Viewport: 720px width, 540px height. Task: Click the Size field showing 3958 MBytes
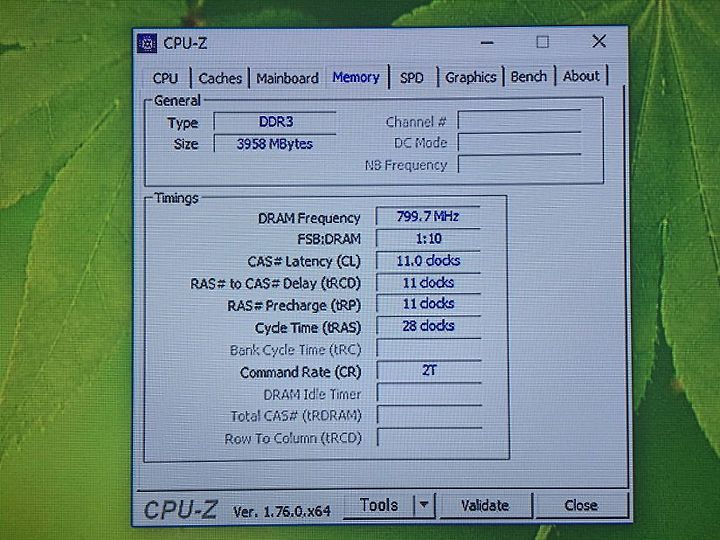(275, 144)
